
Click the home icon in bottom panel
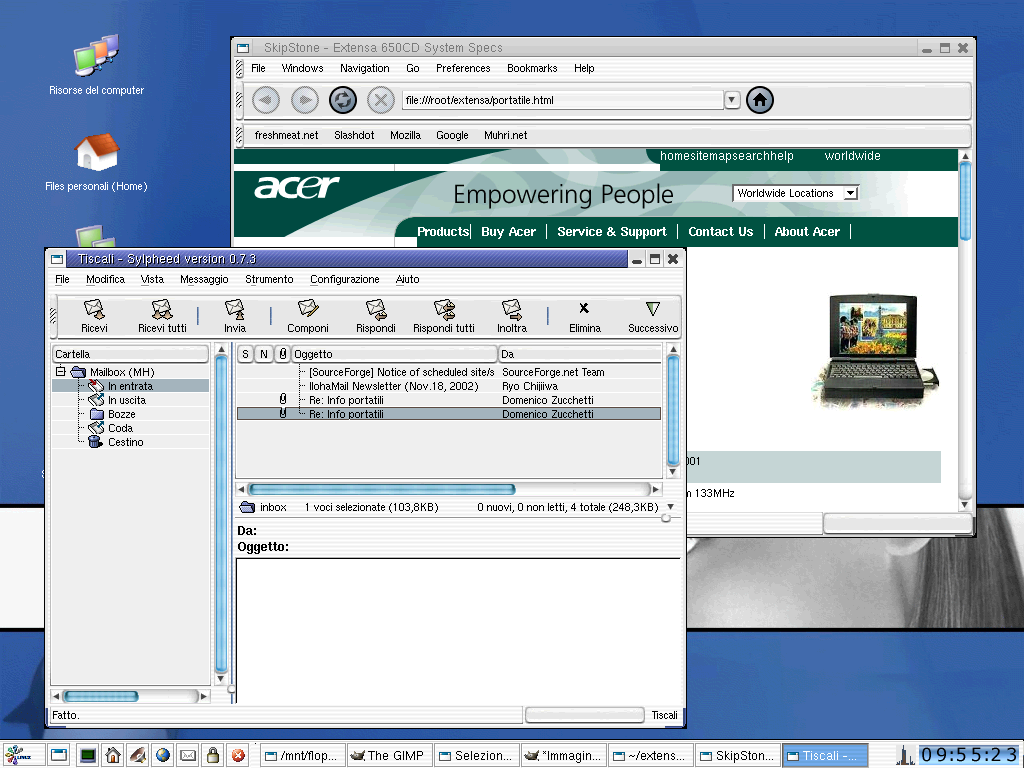coord(113,756)
